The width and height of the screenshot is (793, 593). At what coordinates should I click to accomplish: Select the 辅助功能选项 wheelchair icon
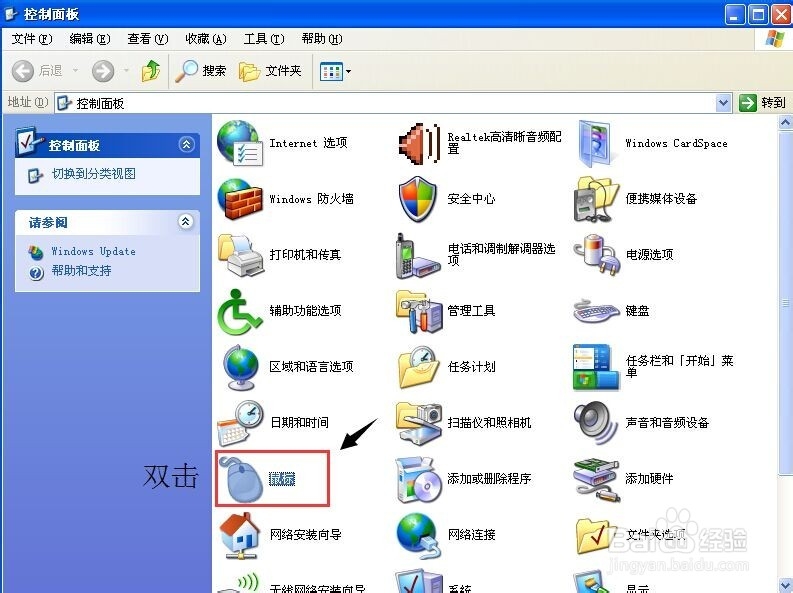[x=240, y=311]
